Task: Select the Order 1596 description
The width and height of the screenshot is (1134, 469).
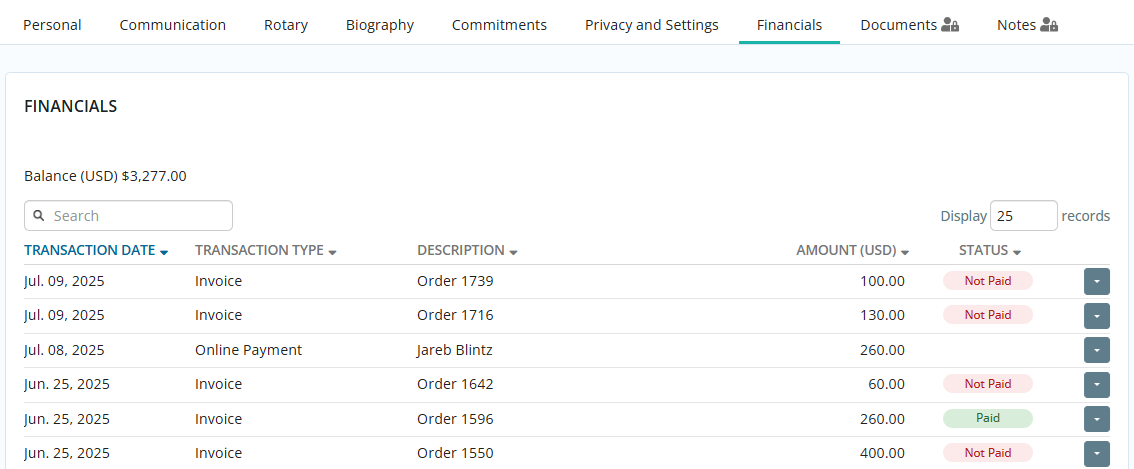Action: tap(456, 419)
